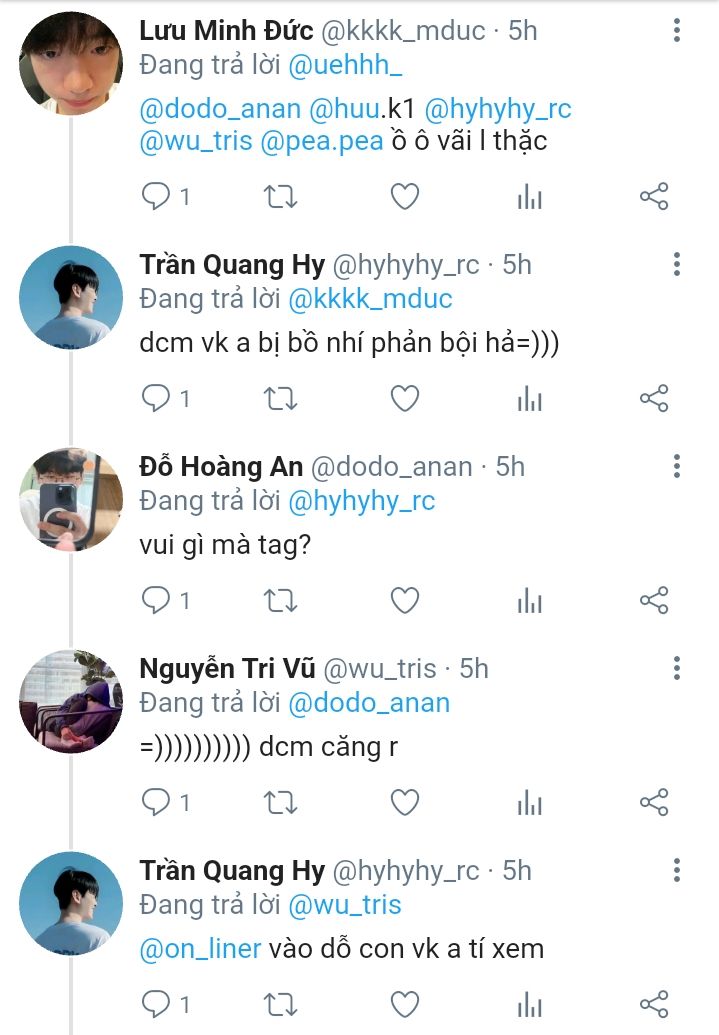This screenshot has height=1035, width=719.
Task: Open Nguyễn Tri Vũ's avatar
Action: click(71, 701)
